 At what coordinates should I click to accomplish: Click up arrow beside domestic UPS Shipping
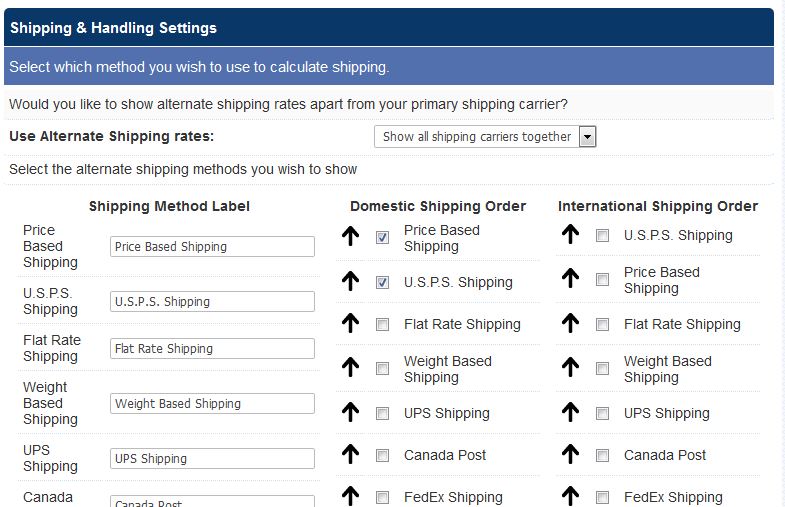click(350, 413)
